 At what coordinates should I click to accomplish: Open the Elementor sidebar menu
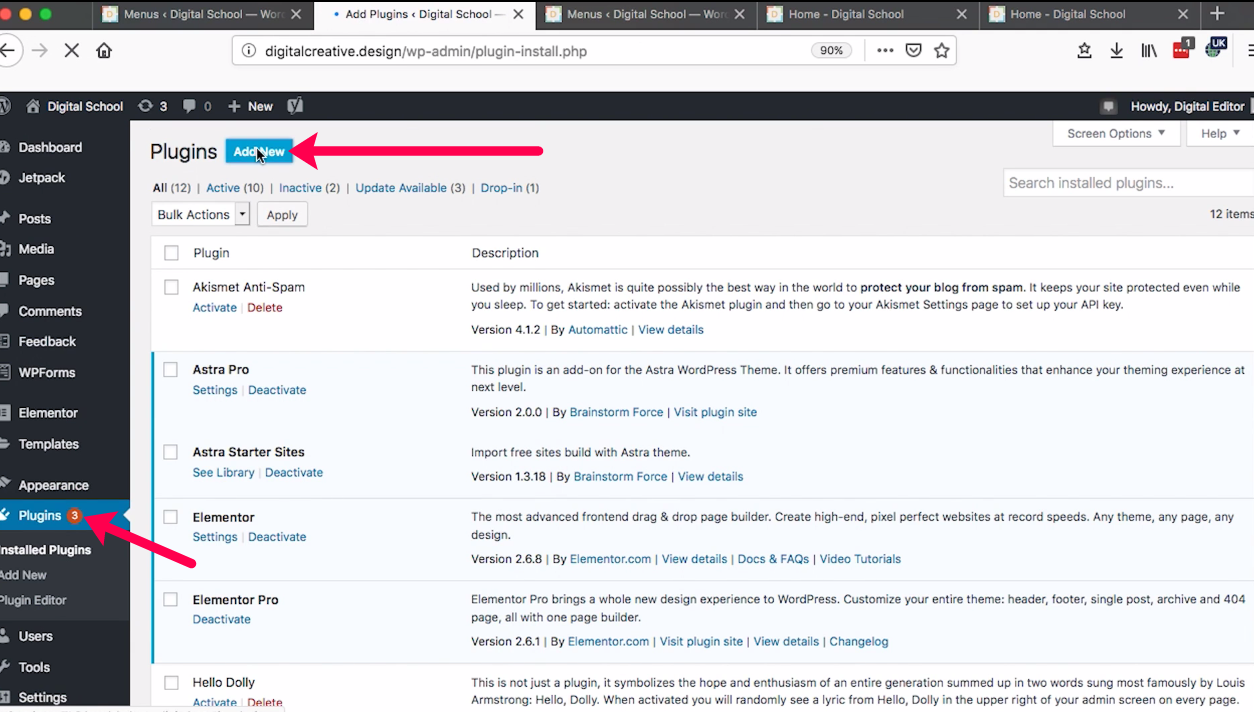tap(48, 413)
